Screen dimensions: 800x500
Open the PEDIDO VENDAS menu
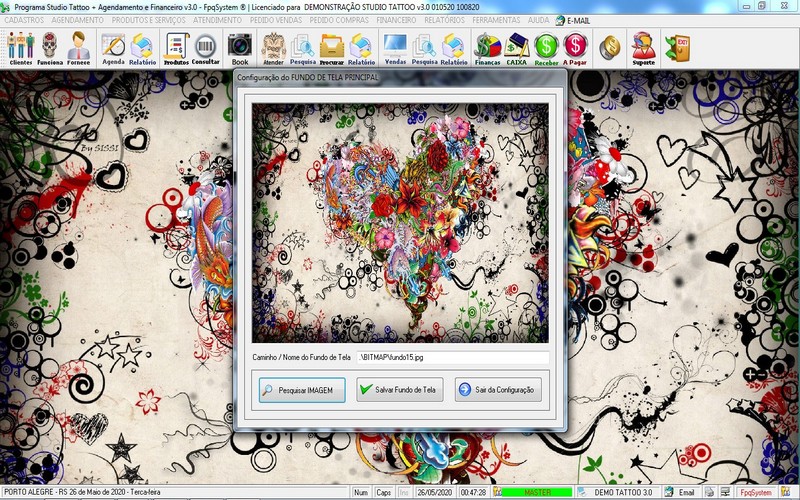[x=276, y=20]
